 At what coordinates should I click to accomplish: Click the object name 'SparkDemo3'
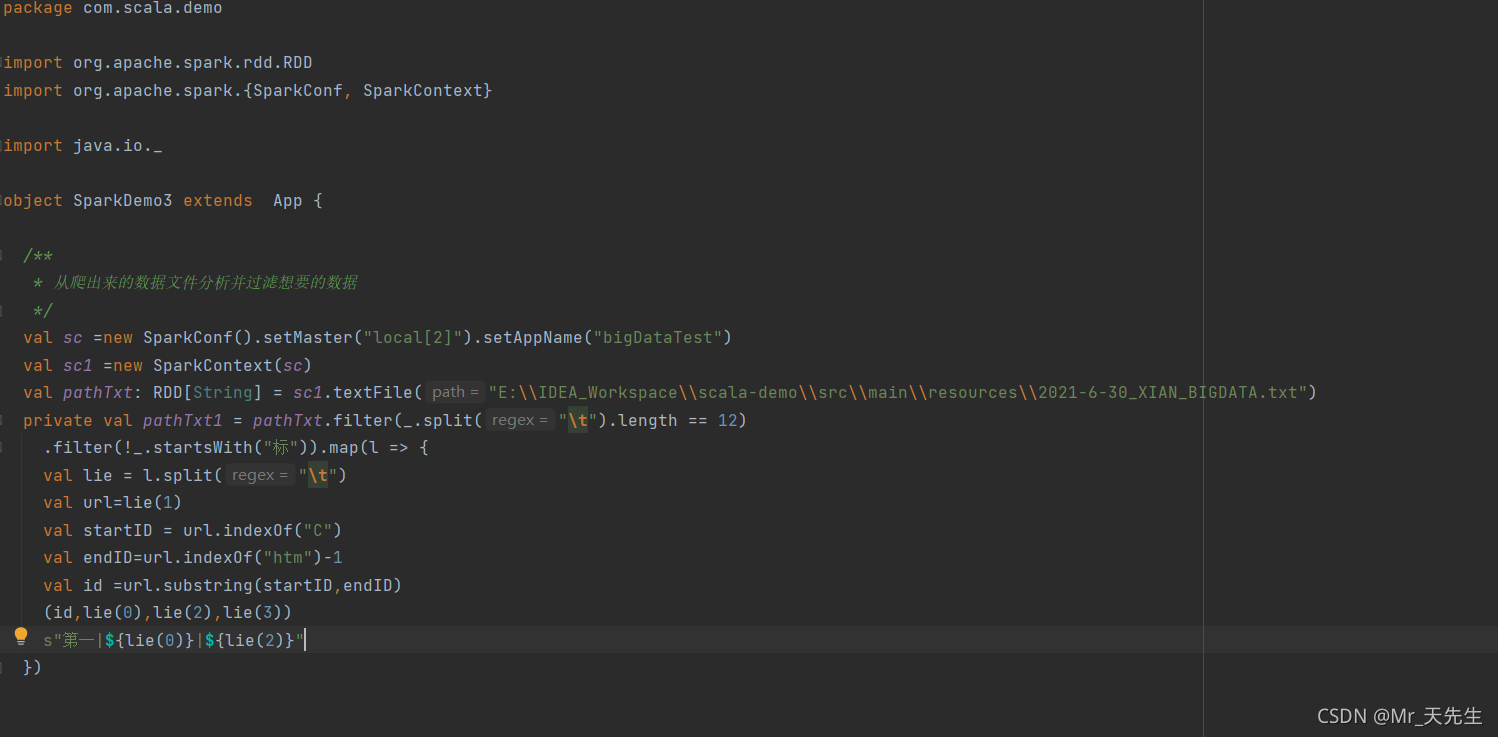pos(123,201)
